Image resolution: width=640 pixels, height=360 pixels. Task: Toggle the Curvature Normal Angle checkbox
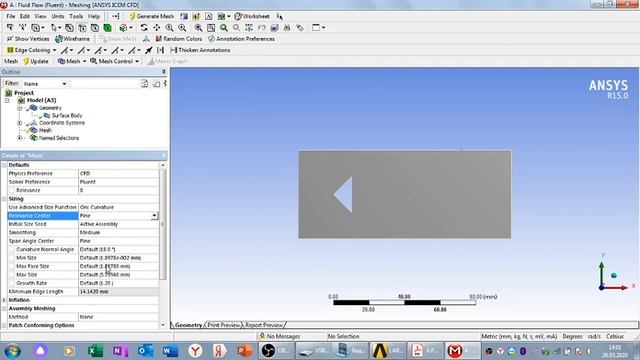point(11,249)
